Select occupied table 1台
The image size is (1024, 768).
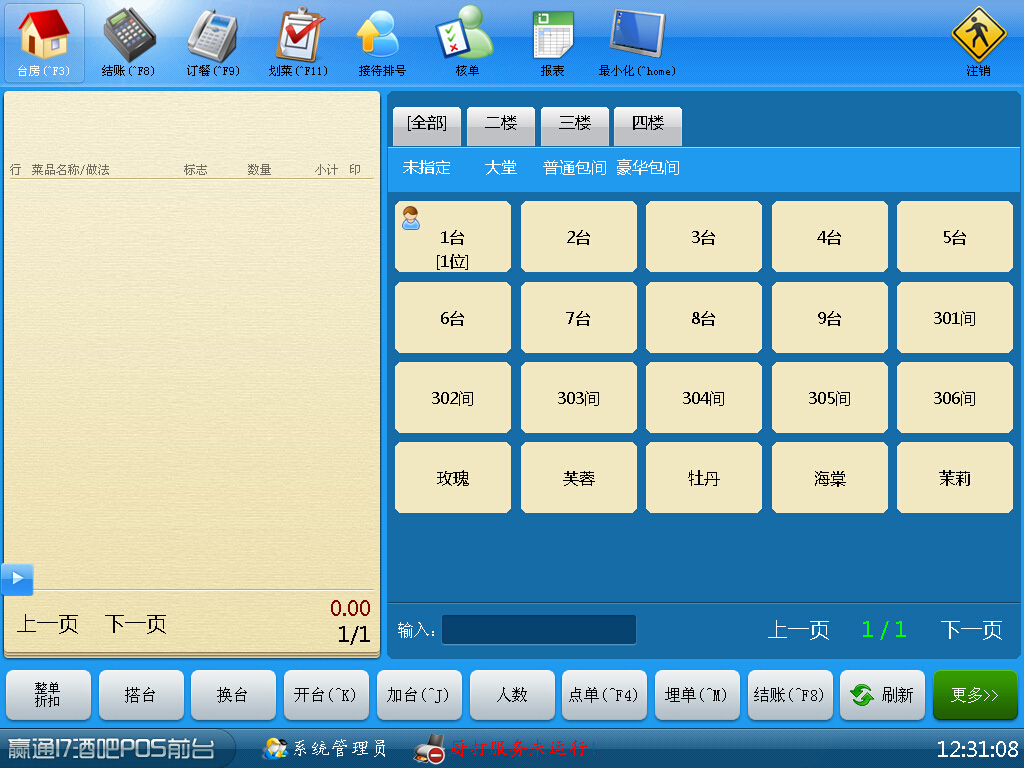point(453,238)
